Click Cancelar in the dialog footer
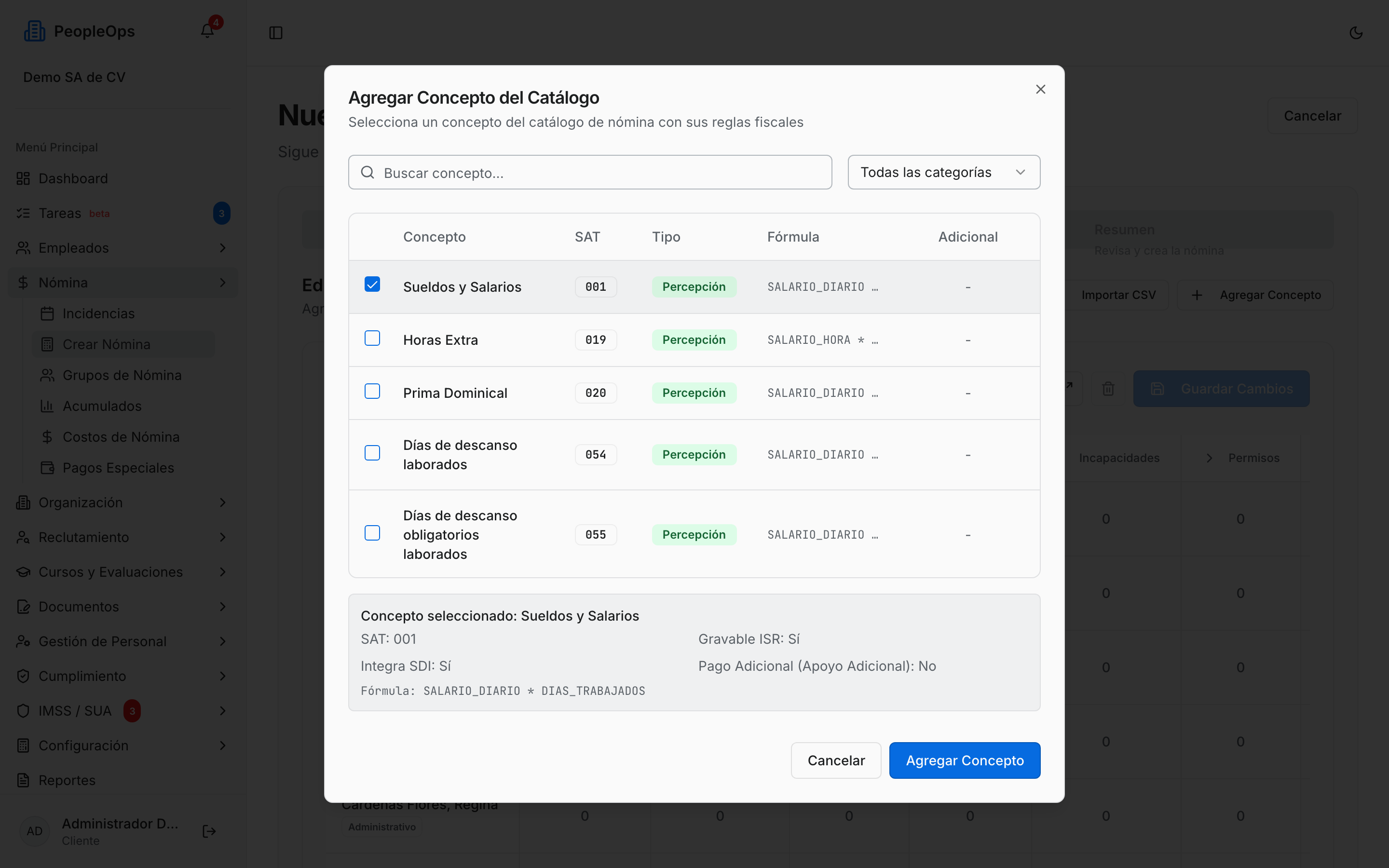Image resolution: width=1389 pixels, height=868 pixels. point(836,760)
